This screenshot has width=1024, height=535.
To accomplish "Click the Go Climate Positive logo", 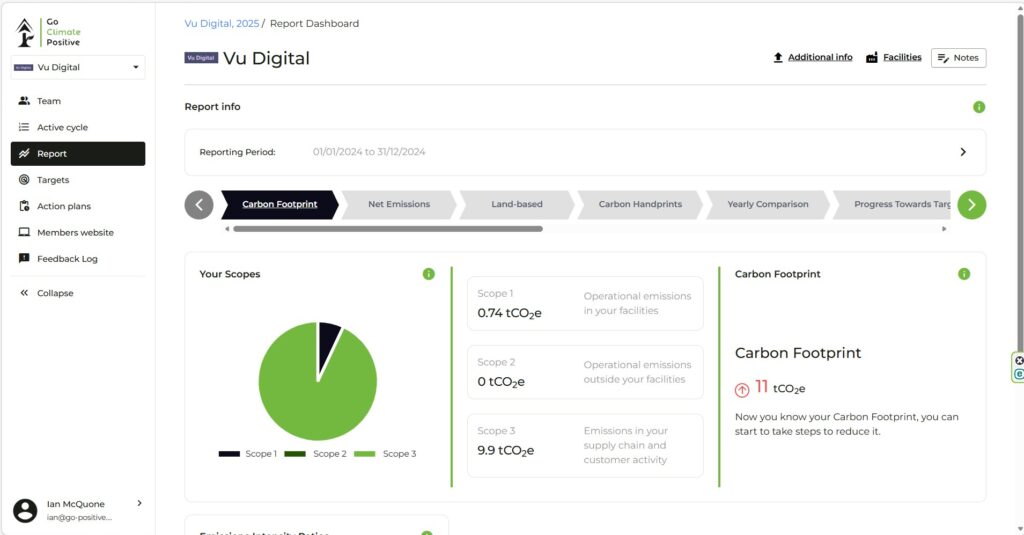I will pyautogui.click(x=48, y=32).
